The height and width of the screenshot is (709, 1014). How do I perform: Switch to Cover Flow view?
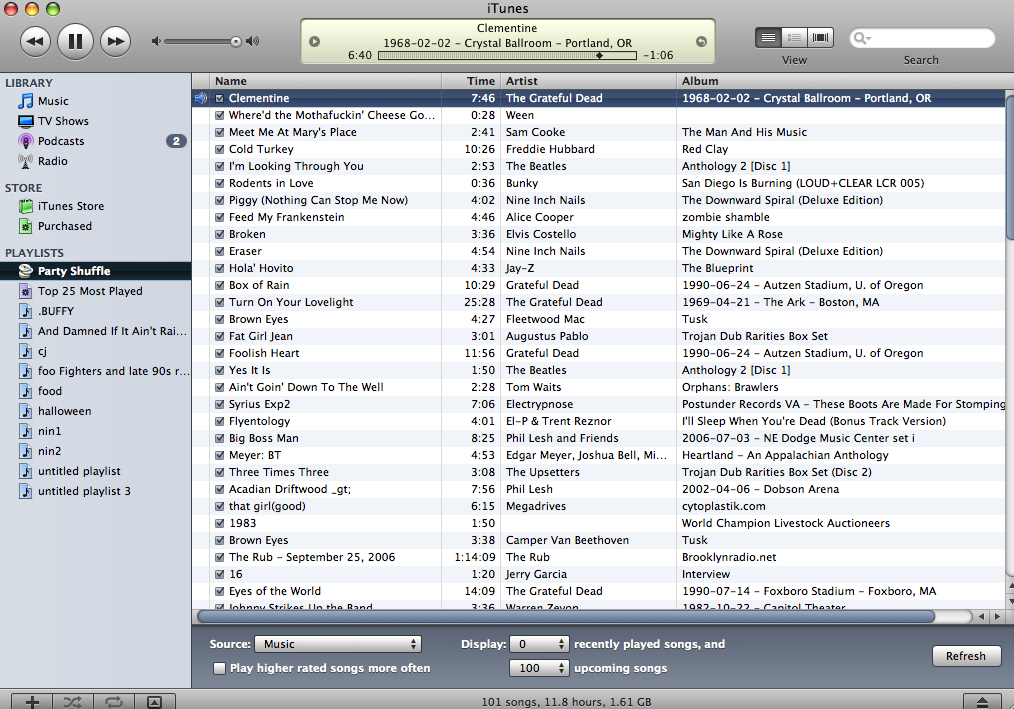coord(821,38)
